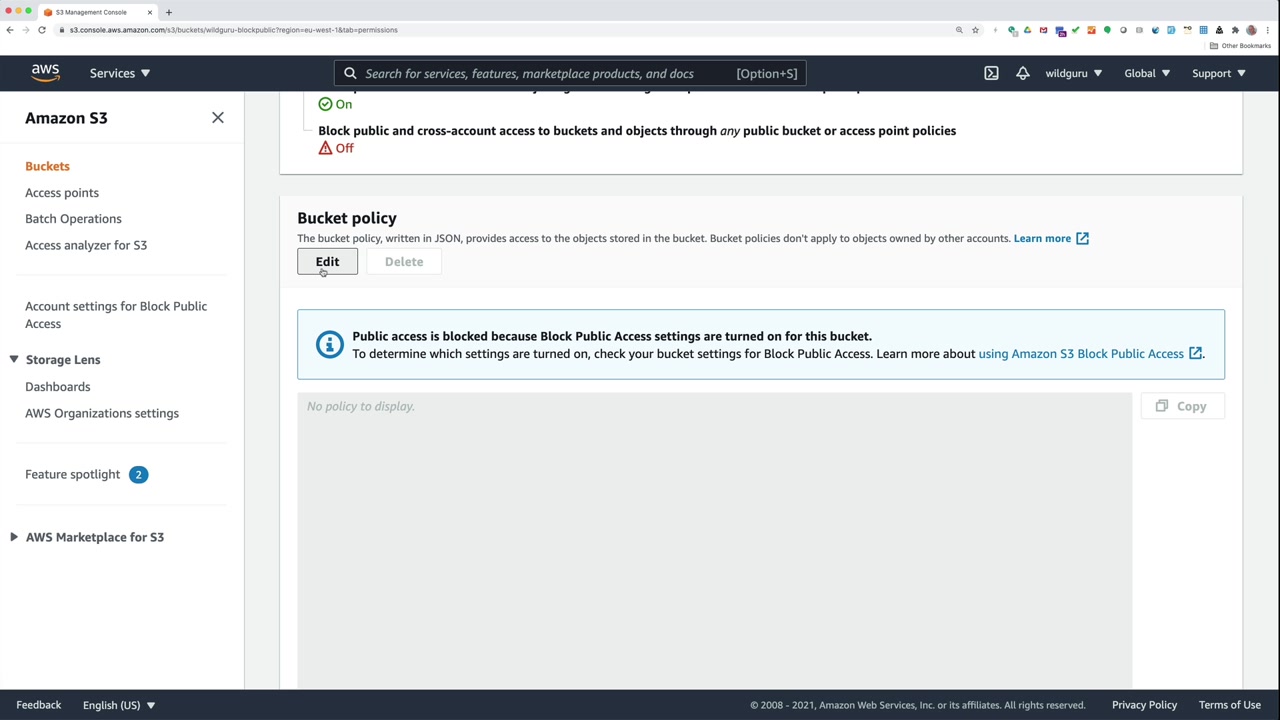The width and height of the screenshot is (1280, 720).
Task: Open AWS Organizations settings
Action: pos(102,413)
